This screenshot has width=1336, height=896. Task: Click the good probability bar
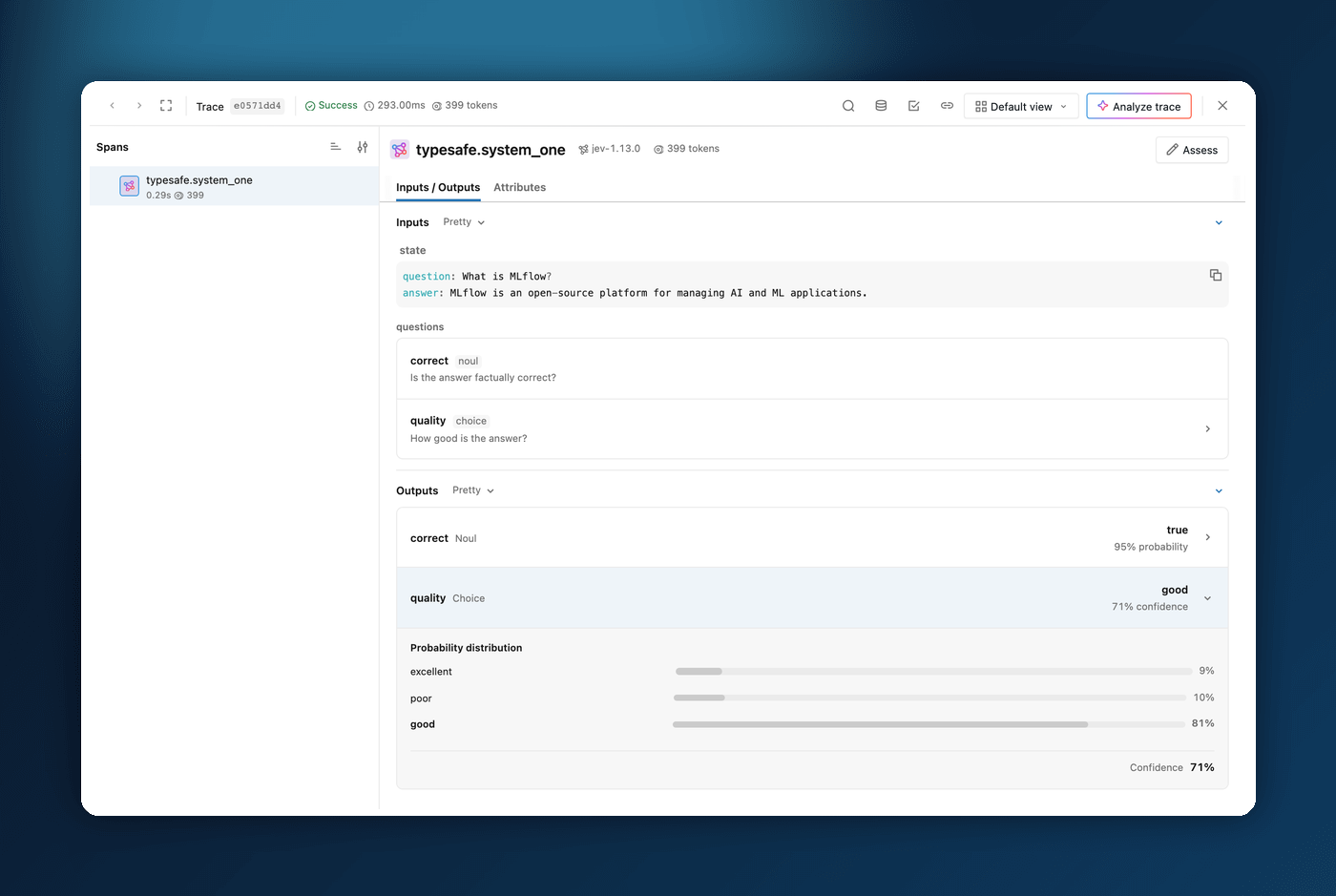tap(929, 724)
